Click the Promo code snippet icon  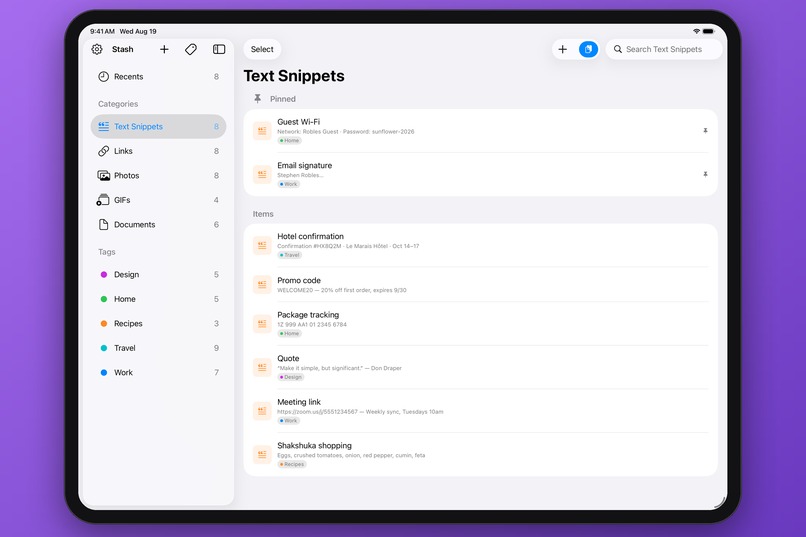262,285
